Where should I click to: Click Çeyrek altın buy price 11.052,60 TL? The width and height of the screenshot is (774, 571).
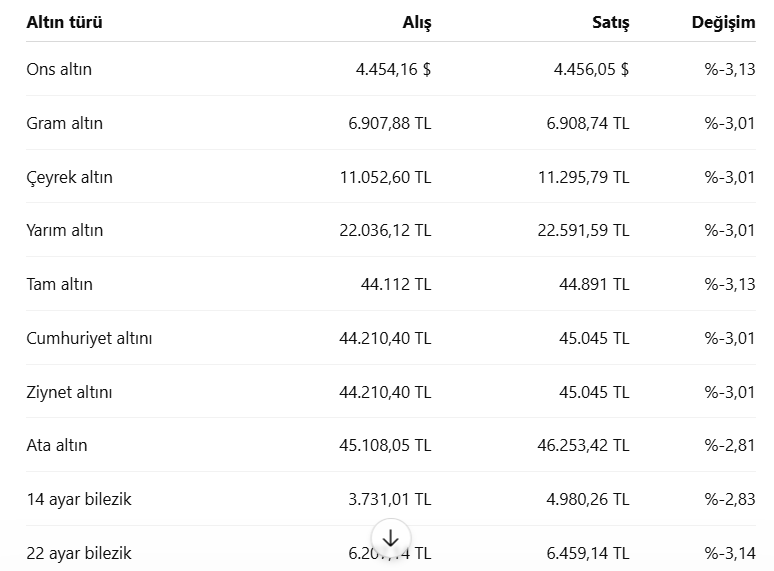click(386, 177)
